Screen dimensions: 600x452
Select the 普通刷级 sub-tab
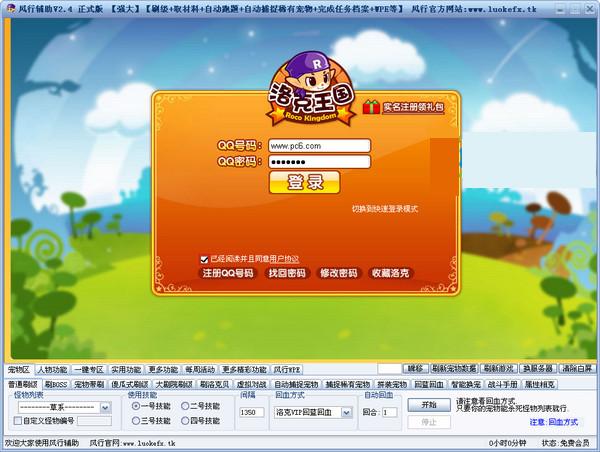pyautogui.click(x=23, y=384)
